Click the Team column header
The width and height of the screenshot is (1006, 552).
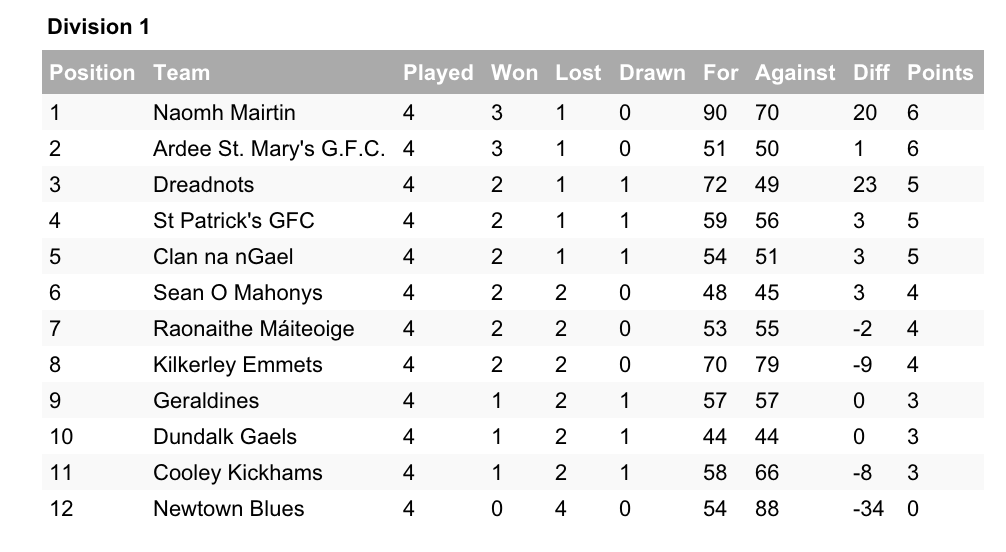tap(182, 73)
